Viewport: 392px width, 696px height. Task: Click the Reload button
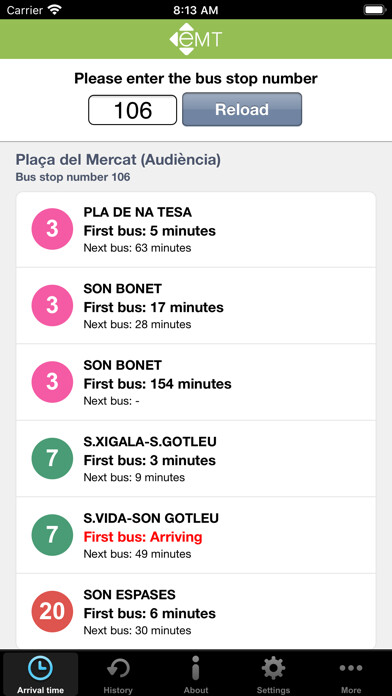click(242, 109)
